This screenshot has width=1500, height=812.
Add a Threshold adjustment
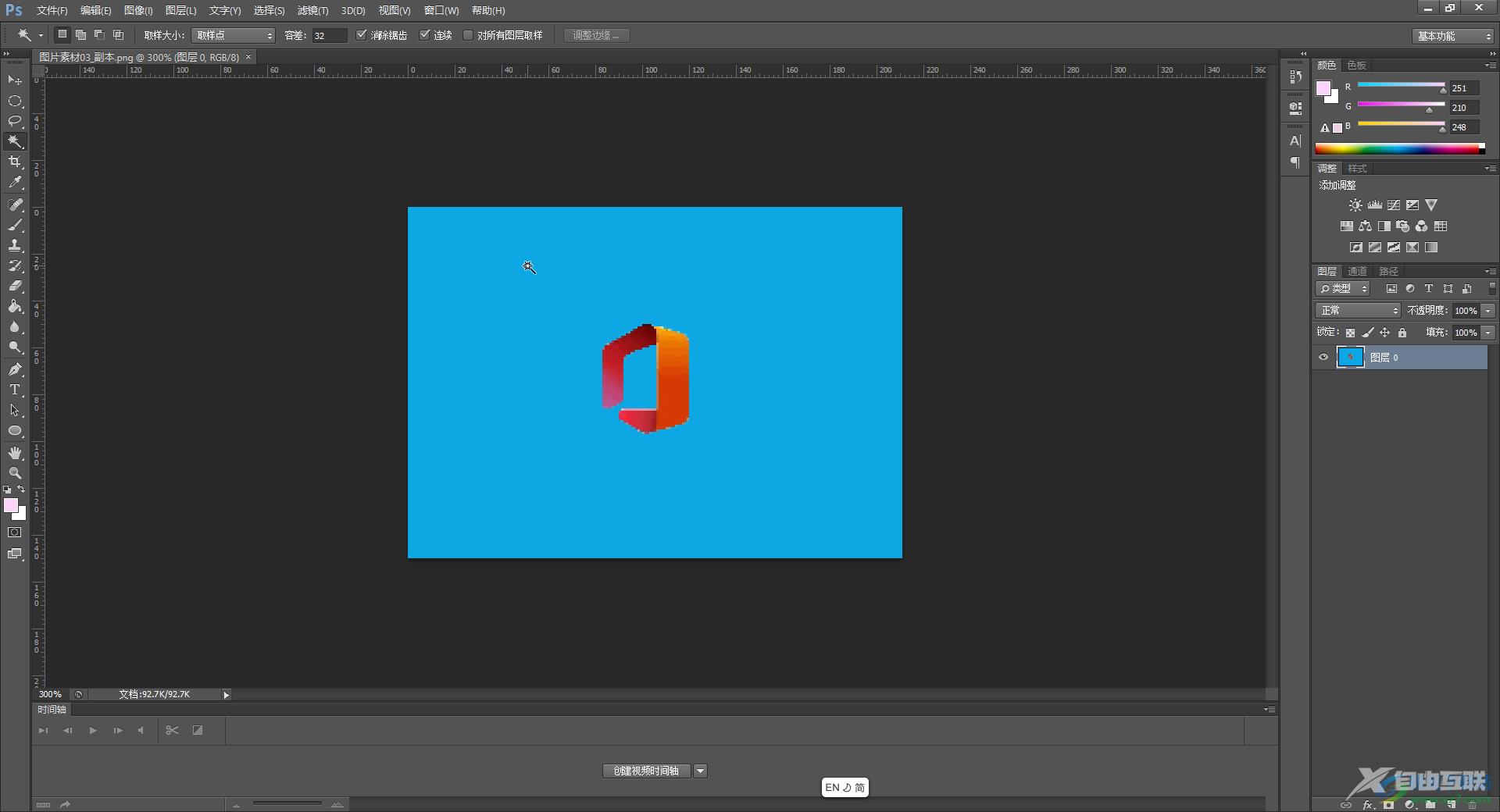coord(1394,248)
